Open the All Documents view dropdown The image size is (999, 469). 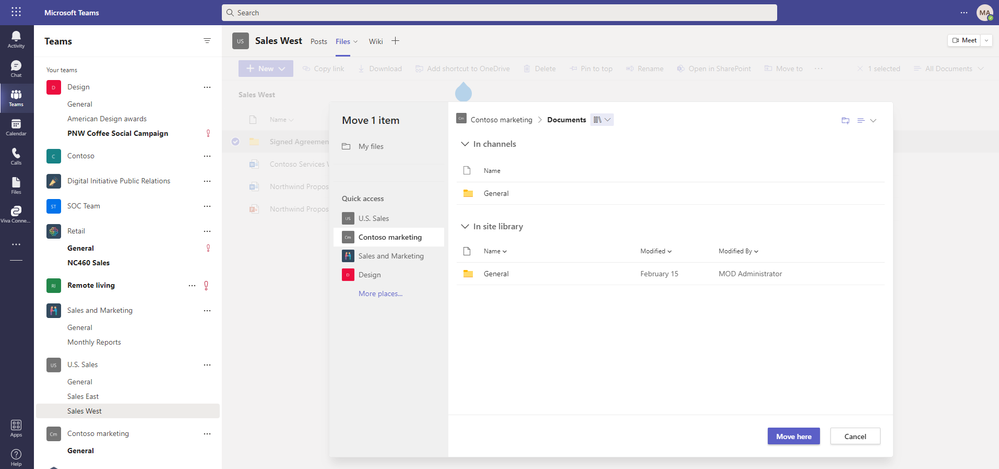click(949, 69)
